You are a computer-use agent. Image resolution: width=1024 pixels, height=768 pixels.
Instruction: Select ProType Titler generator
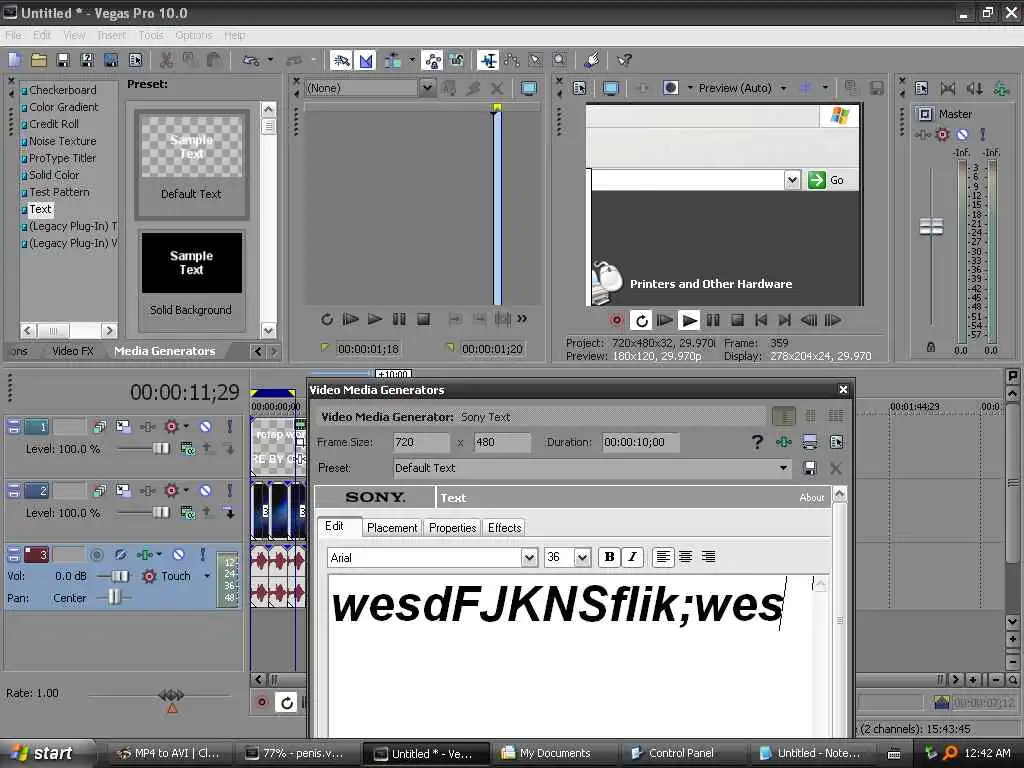point(62,158)
